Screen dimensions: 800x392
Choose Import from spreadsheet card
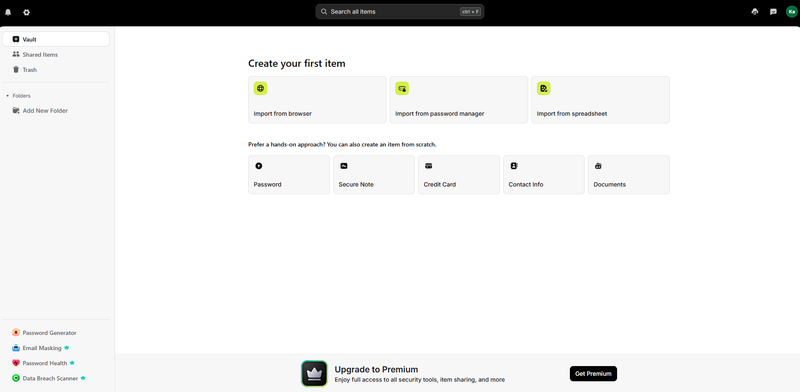tap(601, 100)
